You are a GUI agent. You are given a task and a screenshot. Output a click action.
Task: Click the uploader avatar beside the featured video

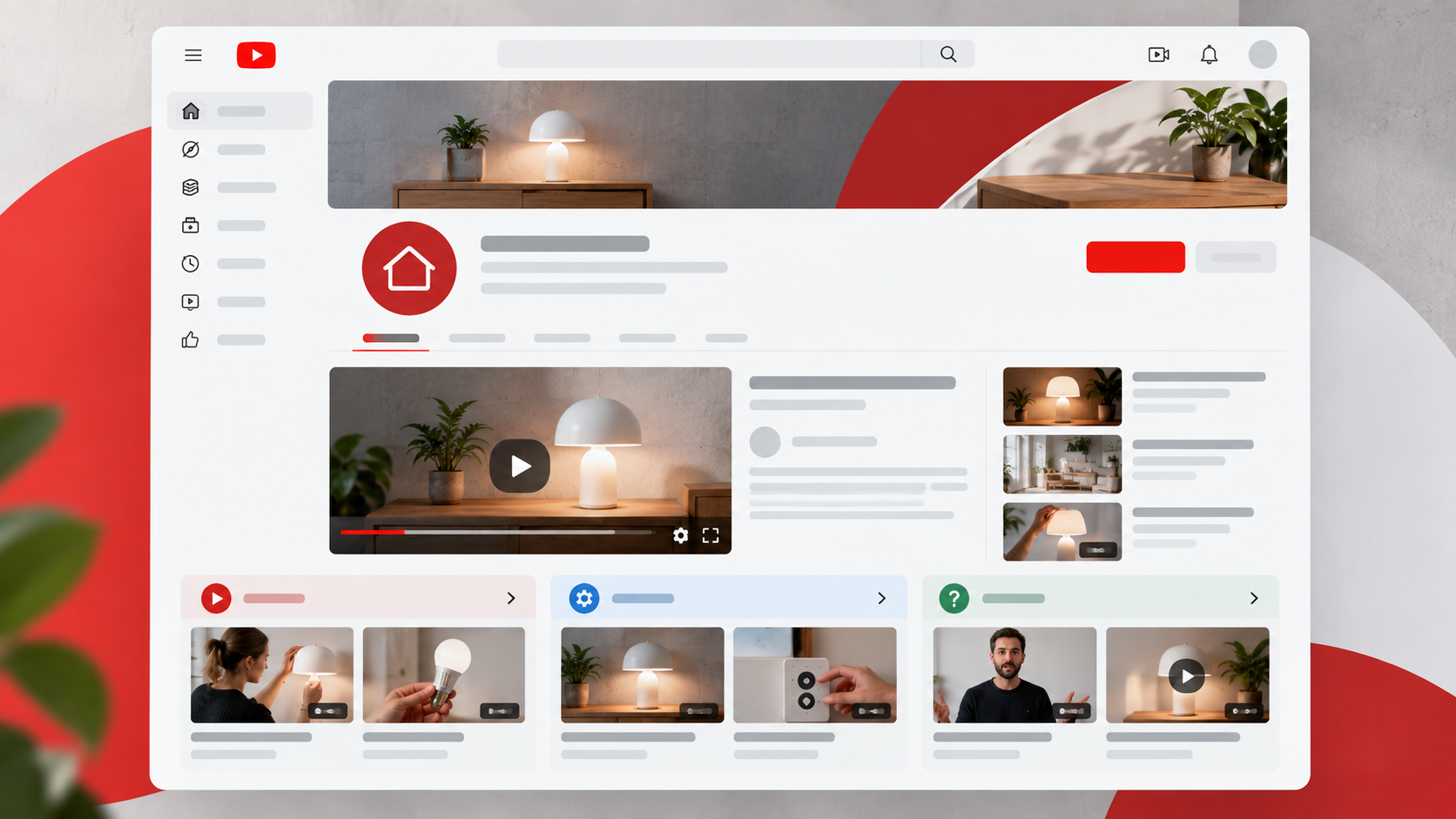[x=765, y=441]
